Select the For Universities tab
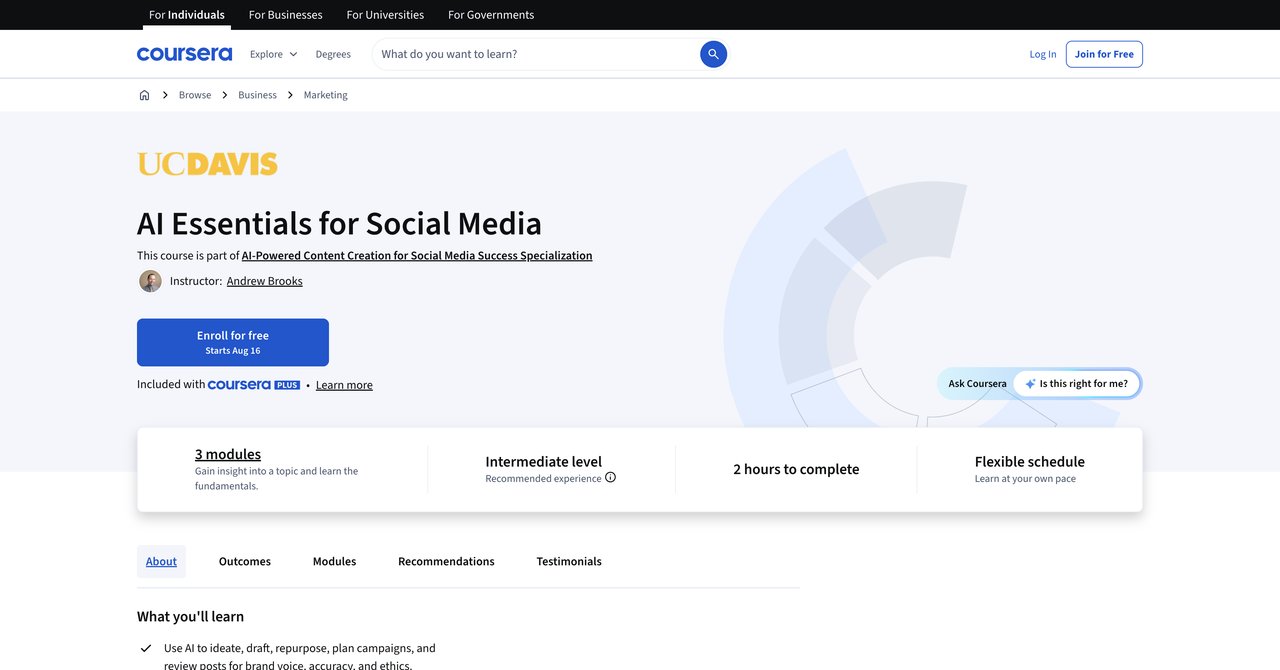The image size is (1280, 670). [x=385, y=15]
